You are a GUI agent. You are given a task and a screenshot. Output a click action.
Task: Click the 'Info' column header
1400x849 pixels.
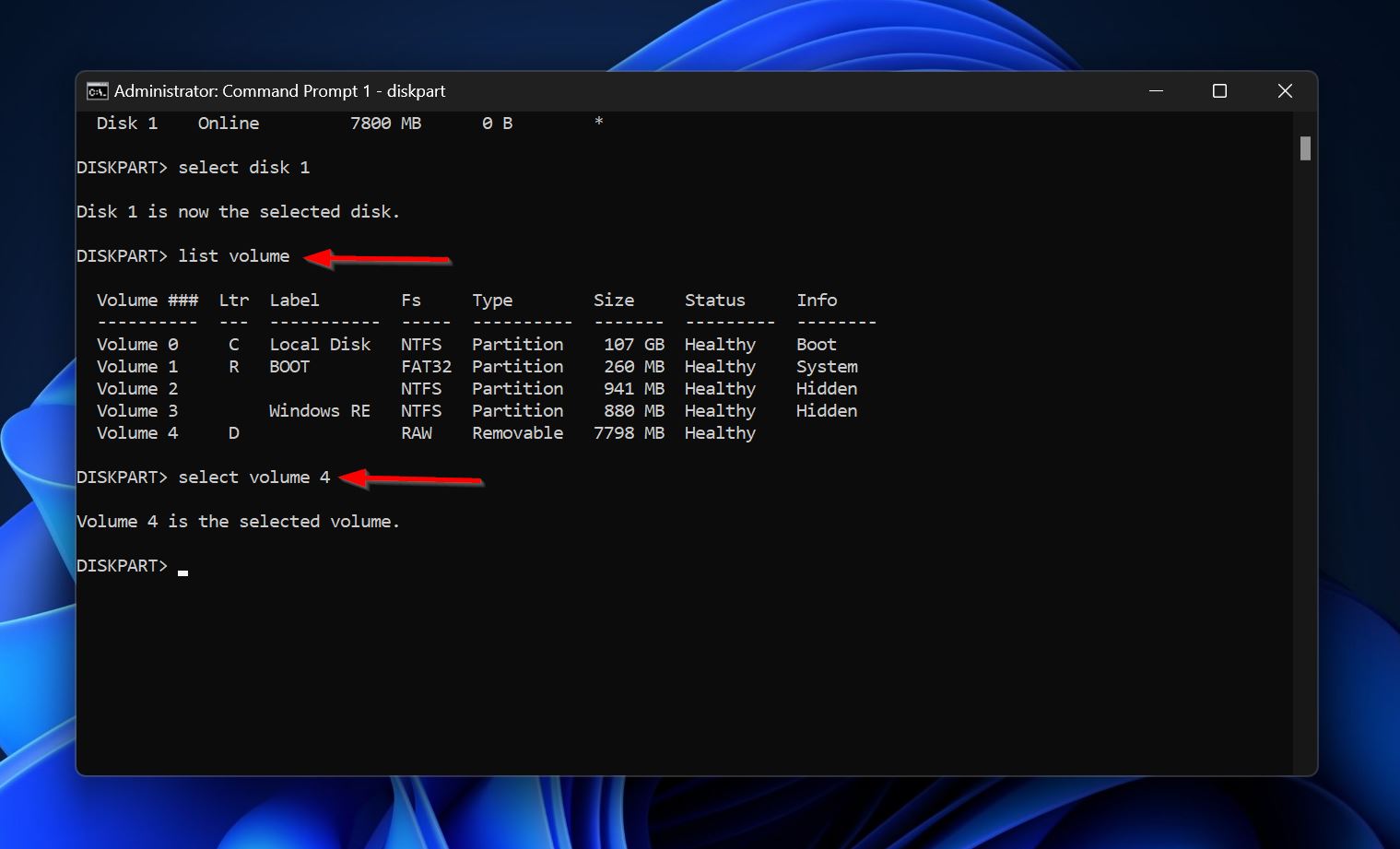tap(817, 301)
